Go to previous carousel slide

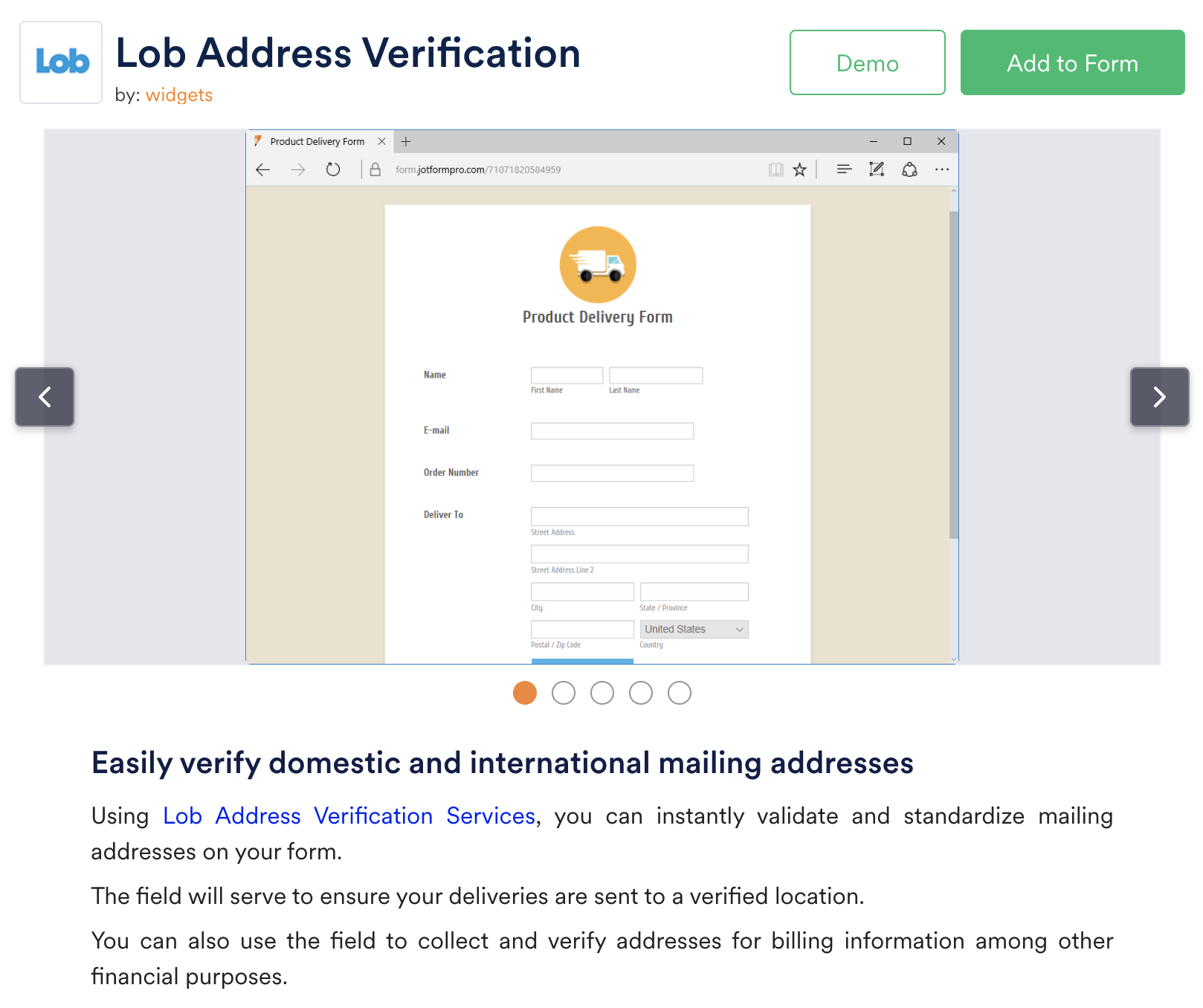point(45,397)
